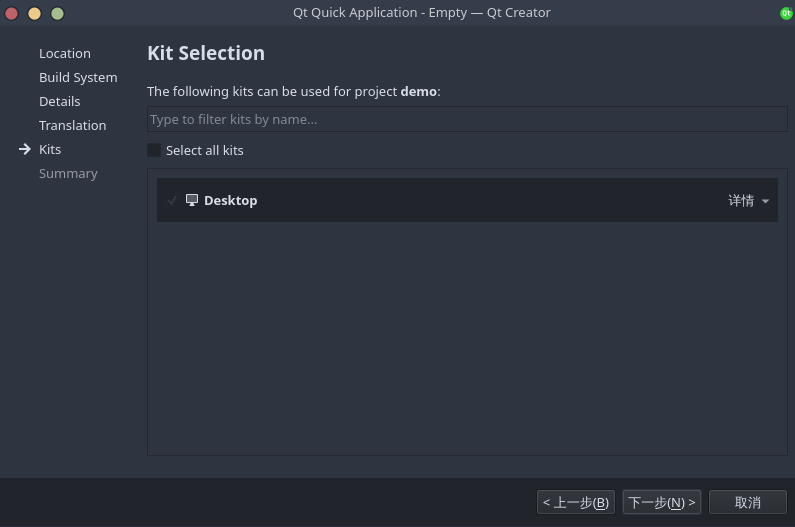
Task: Click the Desktop kit monitor icon
Action: [x=192, y=200]
